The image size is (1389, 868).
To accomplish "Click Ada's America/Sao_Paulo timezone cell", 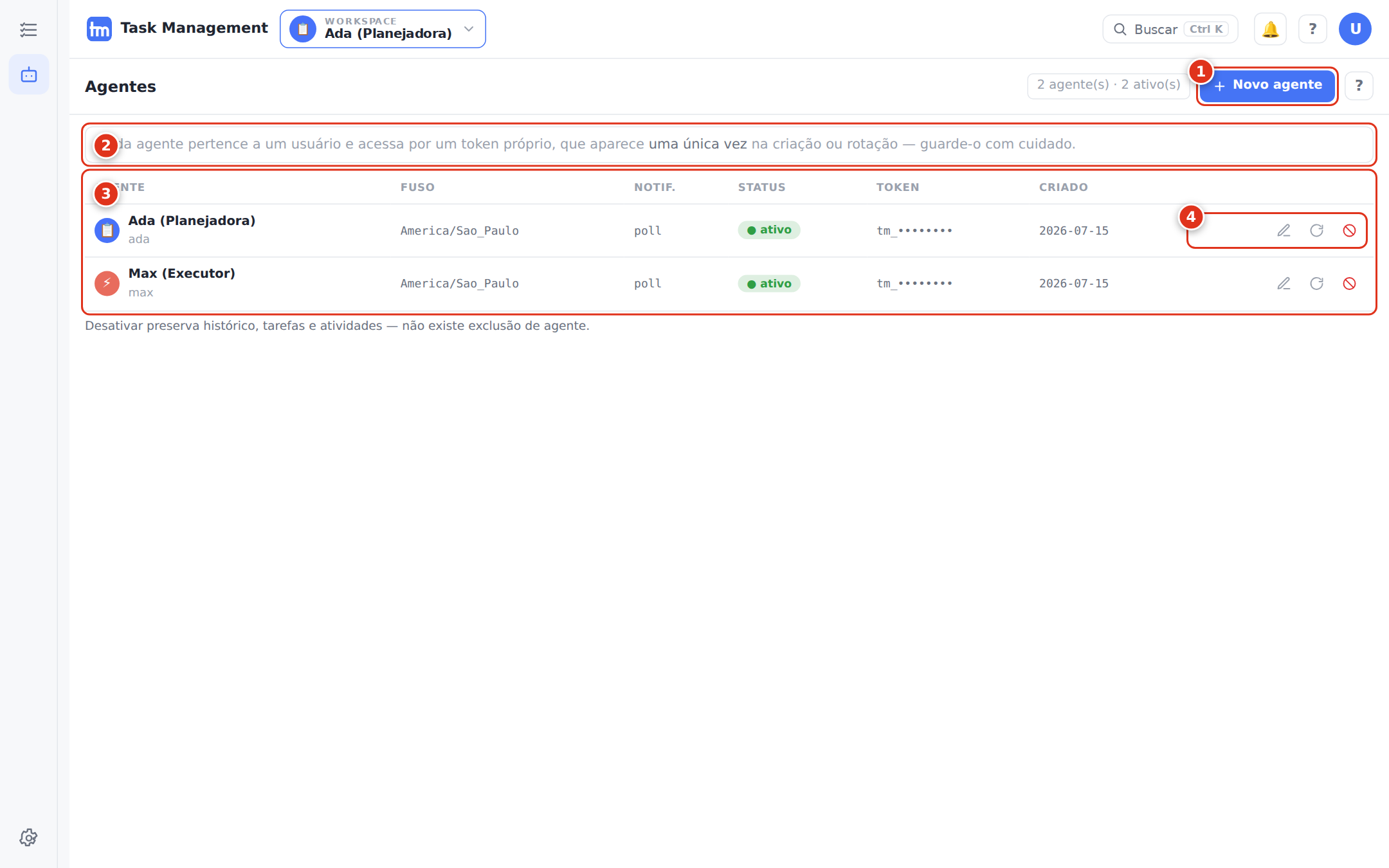I will [459, 231].
